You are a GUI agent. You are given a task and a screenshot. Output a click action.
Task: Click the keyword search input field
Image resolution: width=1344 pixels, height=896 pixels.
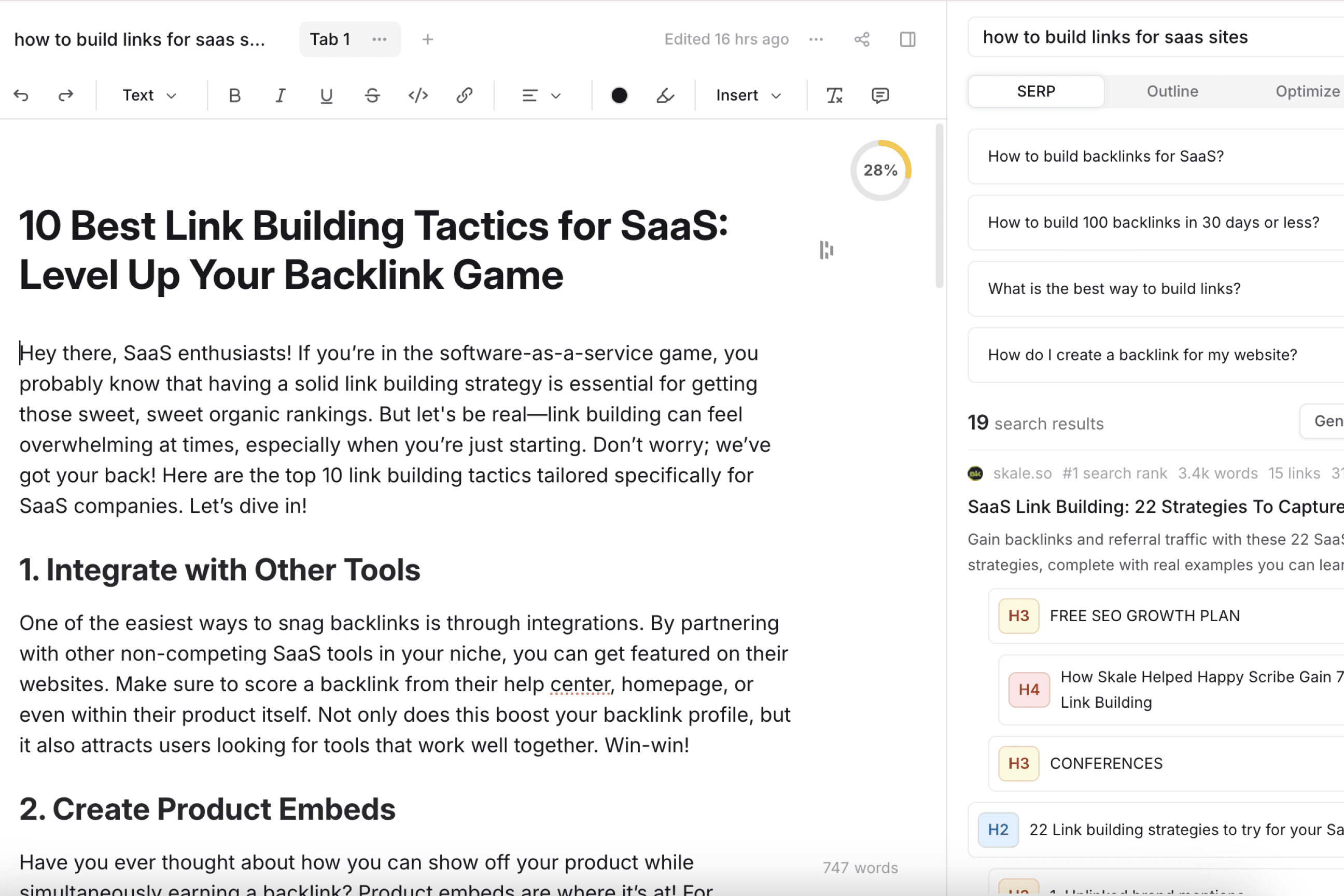pyautogui.click(x=1154, y=37)
